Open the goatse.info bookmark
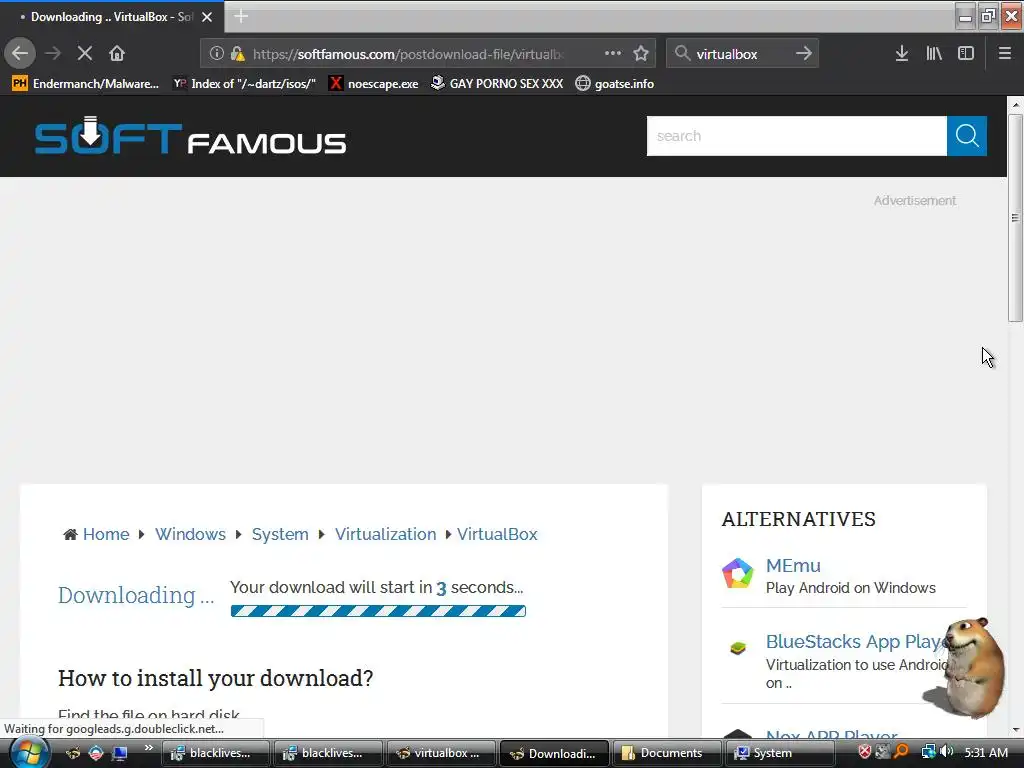The height and width of the screenshot is (768, 1024). tap(615, 84)
